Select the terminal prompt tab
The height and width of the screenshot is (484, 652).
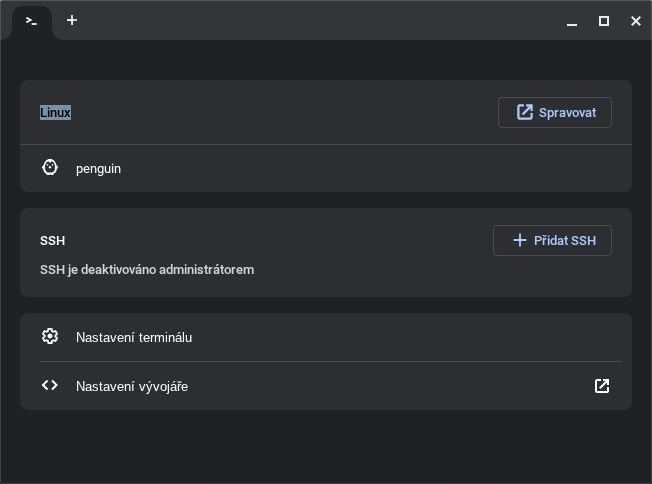[x=32, y=21]
